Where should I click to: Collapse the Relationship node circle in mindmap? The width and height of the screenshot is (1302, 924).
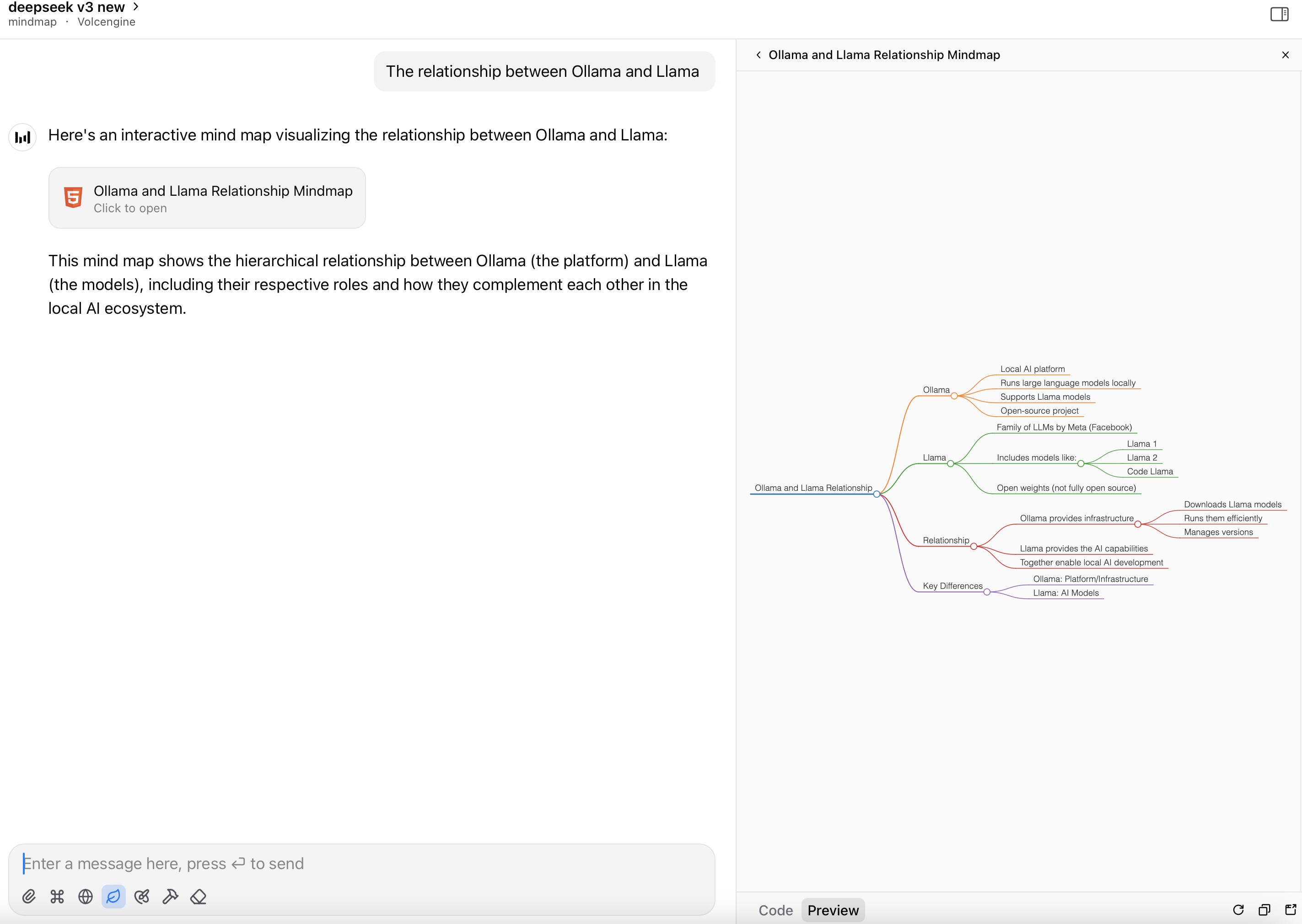coord(974,546)
